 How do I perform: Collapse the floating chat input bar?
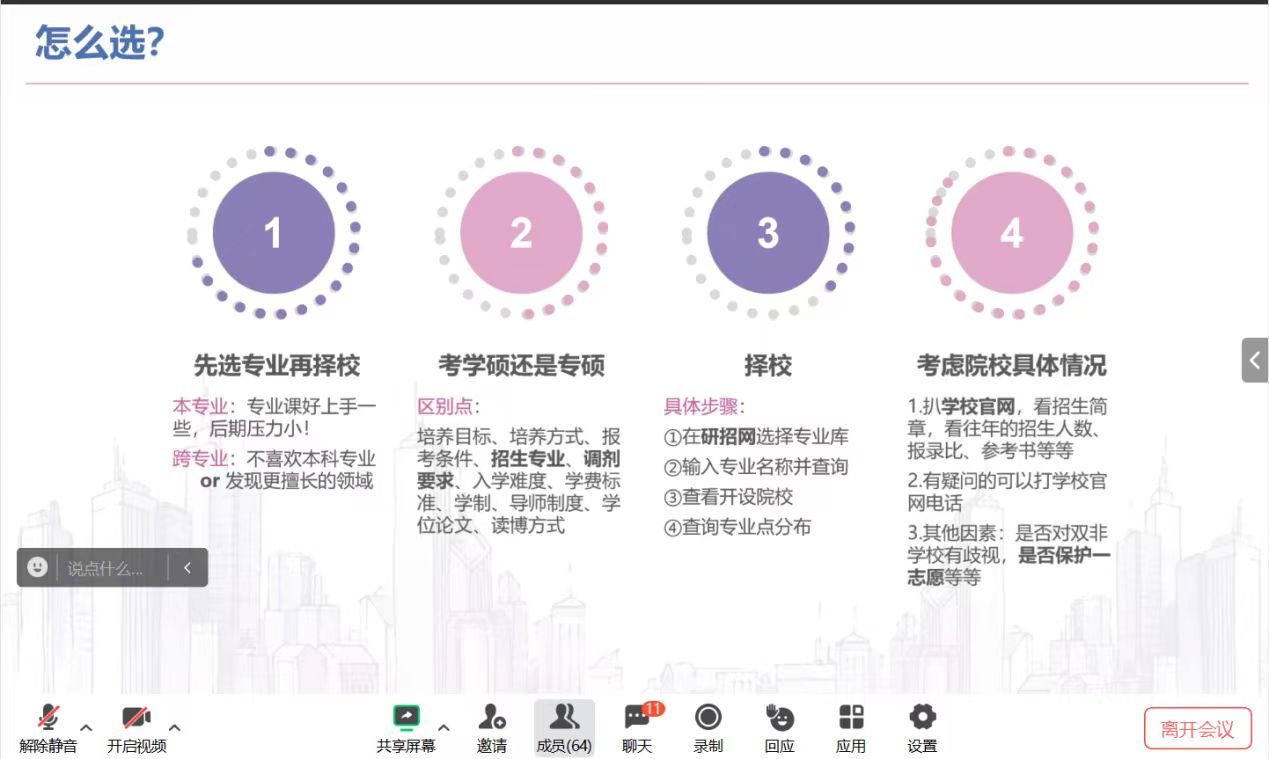click(x=187, y=568)
